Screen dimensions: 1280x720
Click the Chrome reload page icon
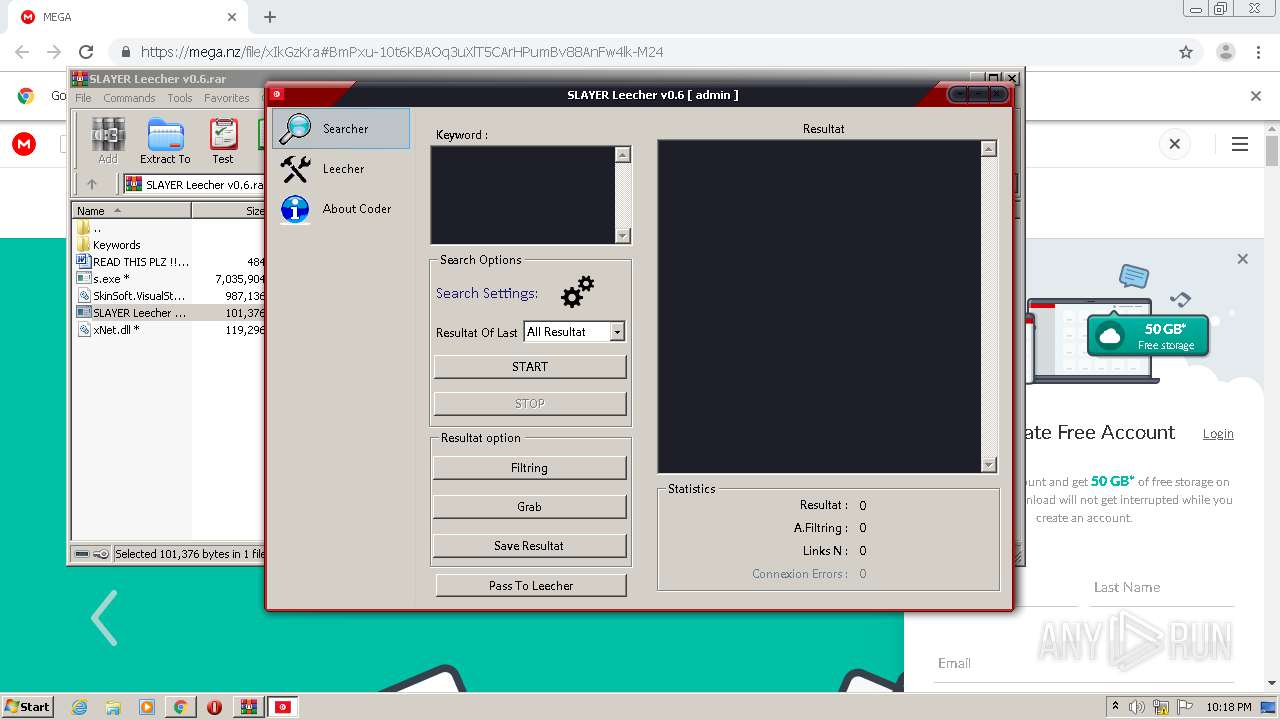86,52
